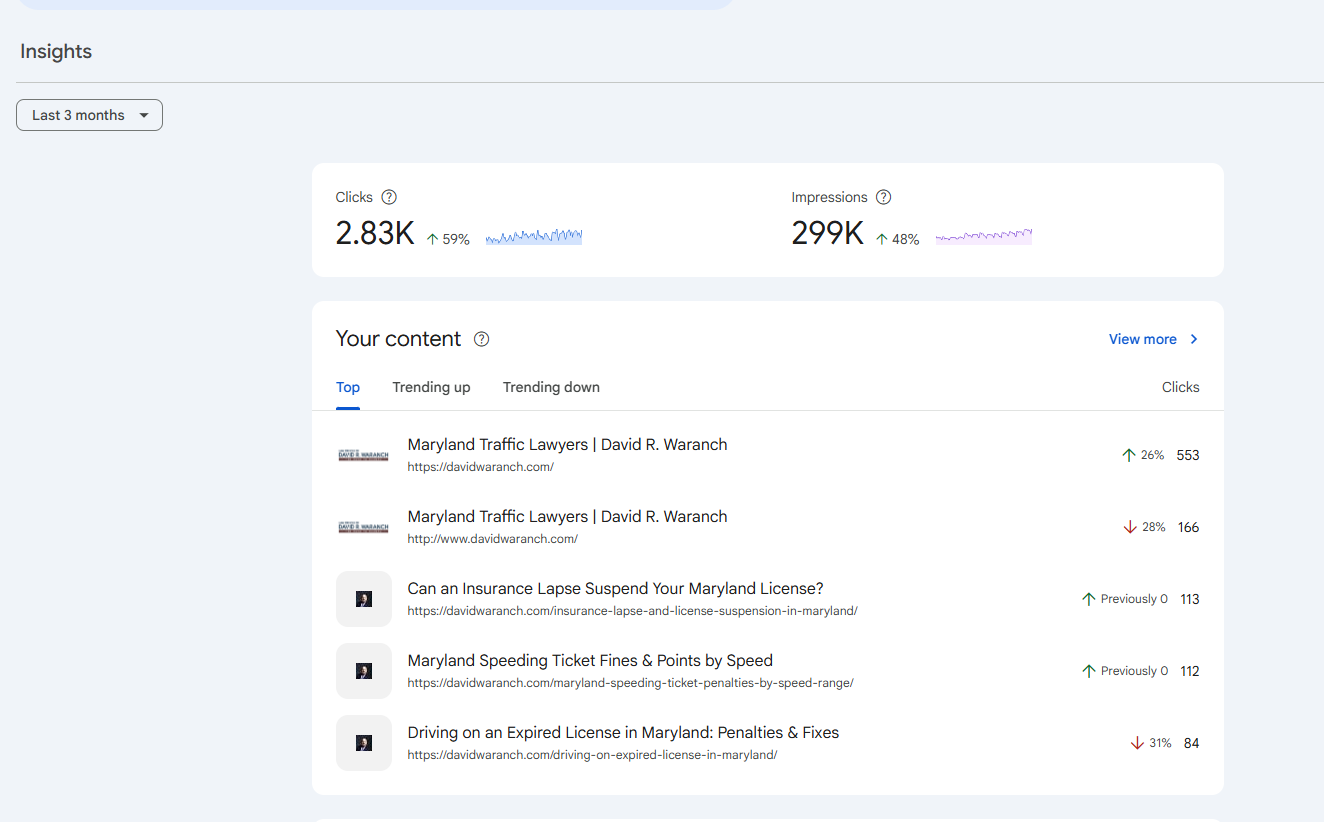Click the https://davidwaranch.com/ URL text
Viewport: 1324px width, 822px height.
click(481, 467)
